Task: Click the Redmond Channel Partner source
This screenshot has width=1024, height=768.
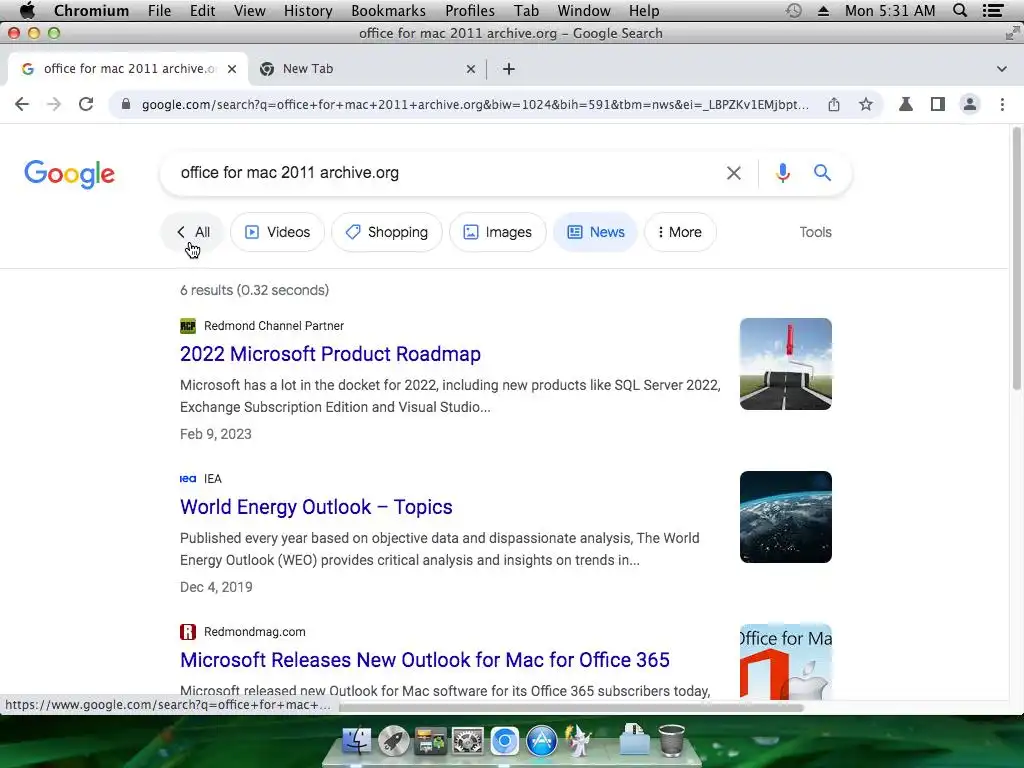Action: tap(274, 326)
